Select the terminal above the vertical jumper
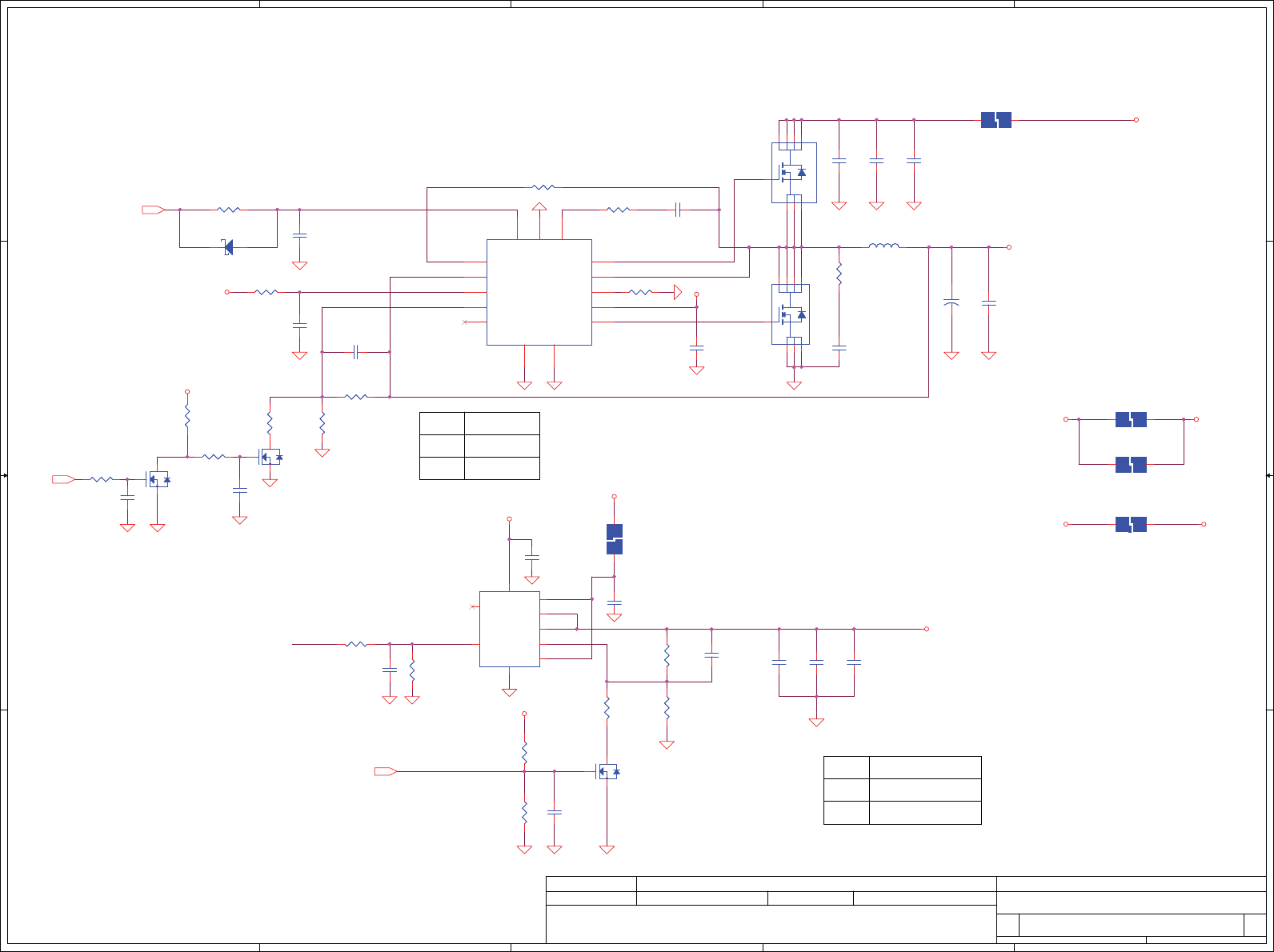The width and height of the screenshot is (1274, 952). (x=614, y=497)
